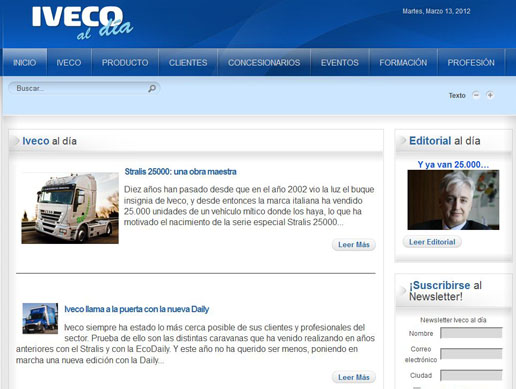The height and width of the screenshot is (389, 516).
Task: Open the Stralis truck thumbnail
Action: coord(70,208)
